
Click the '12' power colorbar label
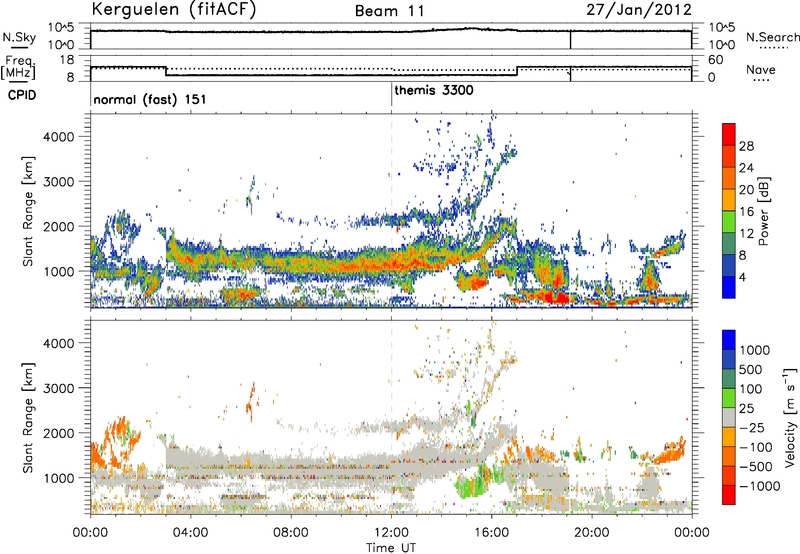pyautogui.click(x=746, y=234)
